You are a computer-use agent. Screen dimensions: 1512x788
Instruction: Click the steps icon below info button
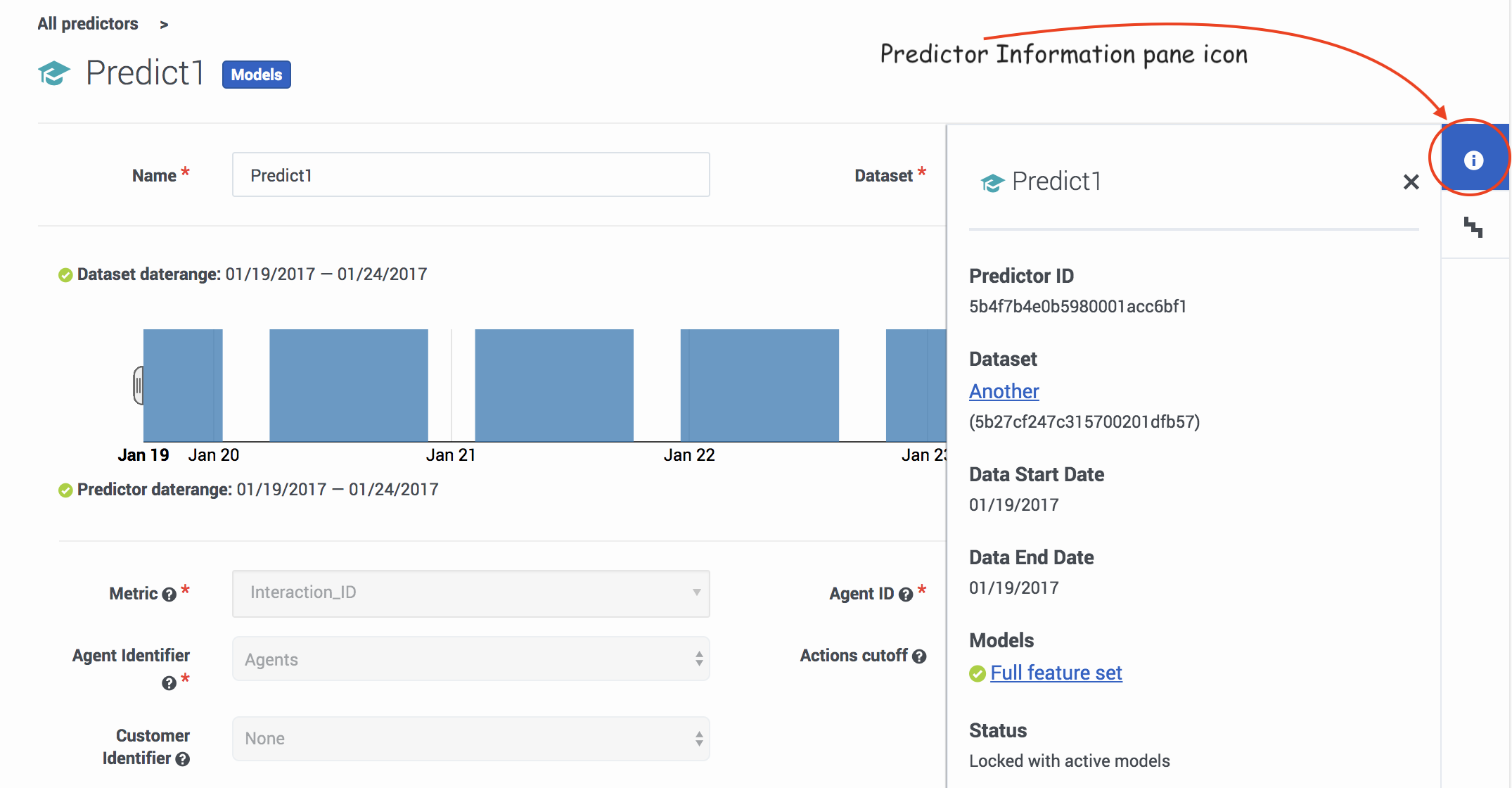pyautogui.click(x=1473, y=227)
